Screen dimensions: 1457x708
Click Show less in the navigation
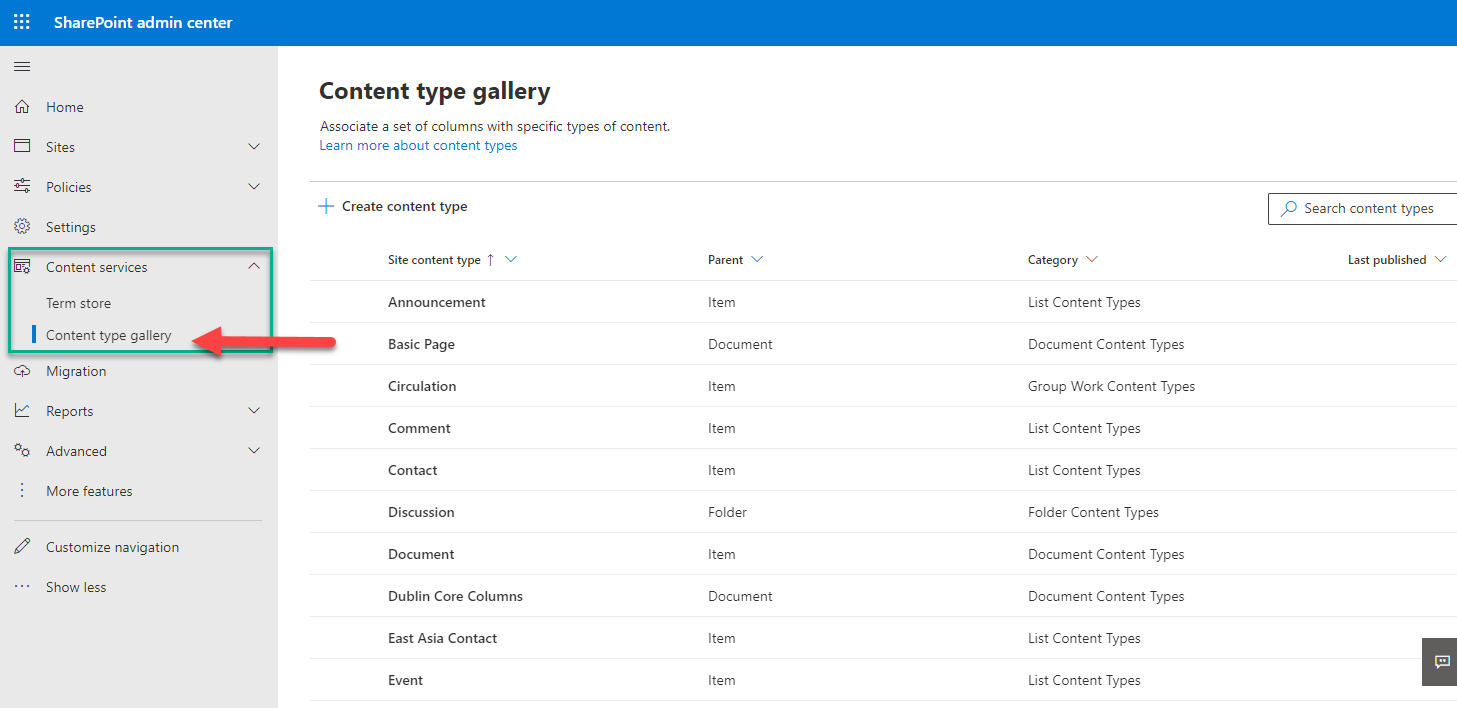(76, 587)
